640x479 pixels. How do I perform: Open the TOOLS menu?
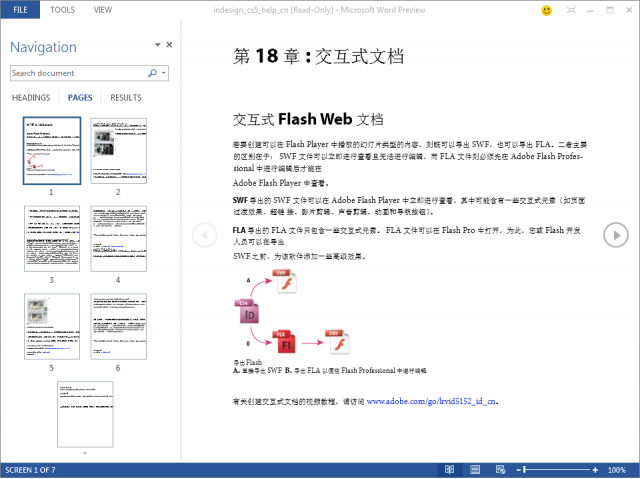[62, 10]
